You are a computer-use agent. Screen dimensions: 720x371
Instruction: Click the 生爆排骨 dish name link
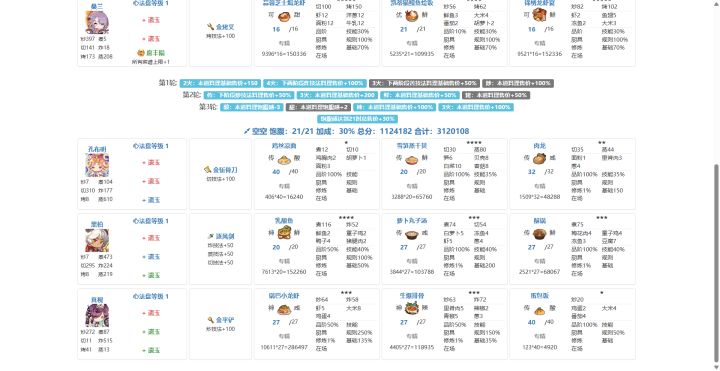pyautogui.click(x=411, y=296)
